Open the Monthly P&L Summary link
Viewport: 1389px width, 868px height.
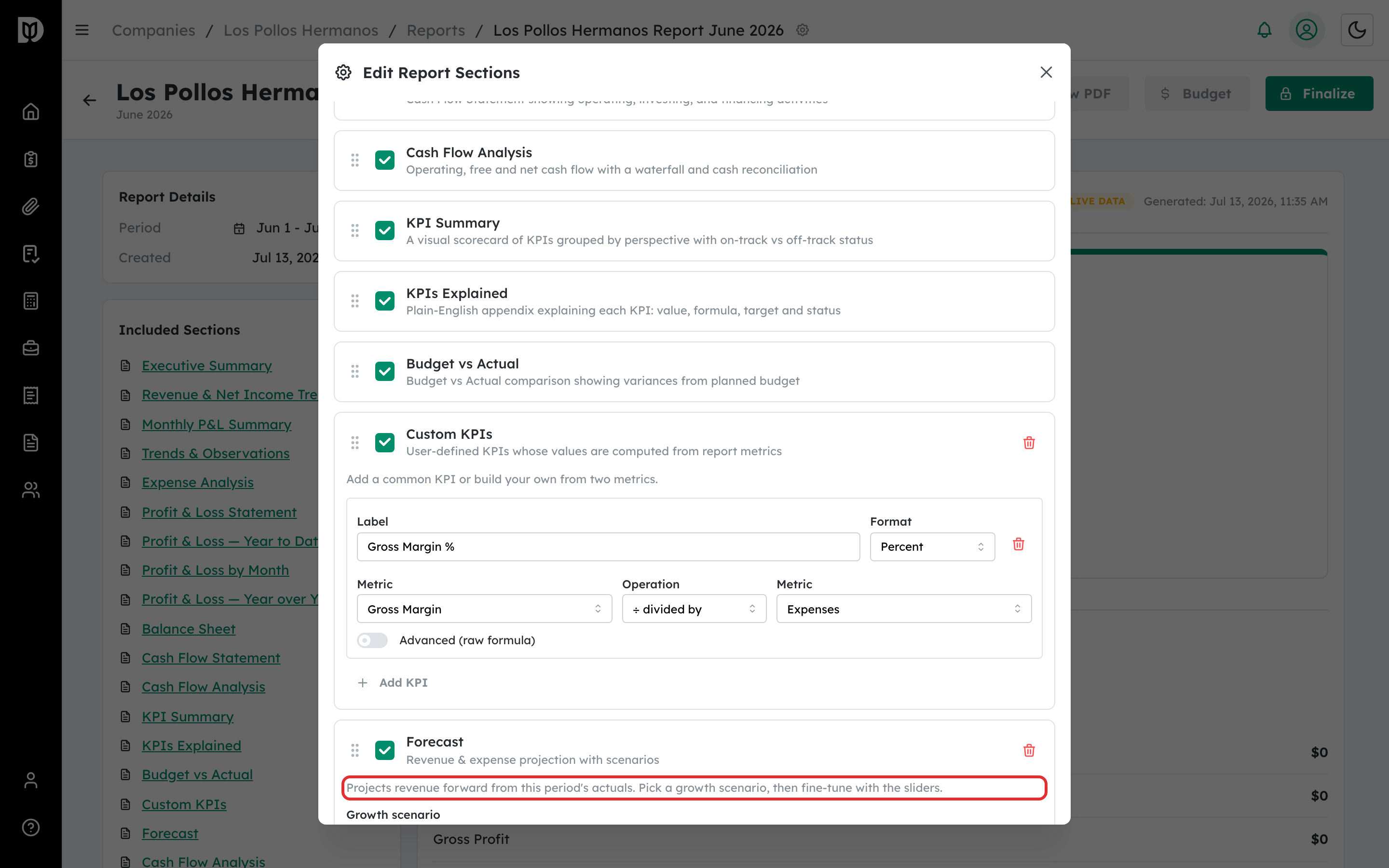pyautogui.click(x=217, y=424)
